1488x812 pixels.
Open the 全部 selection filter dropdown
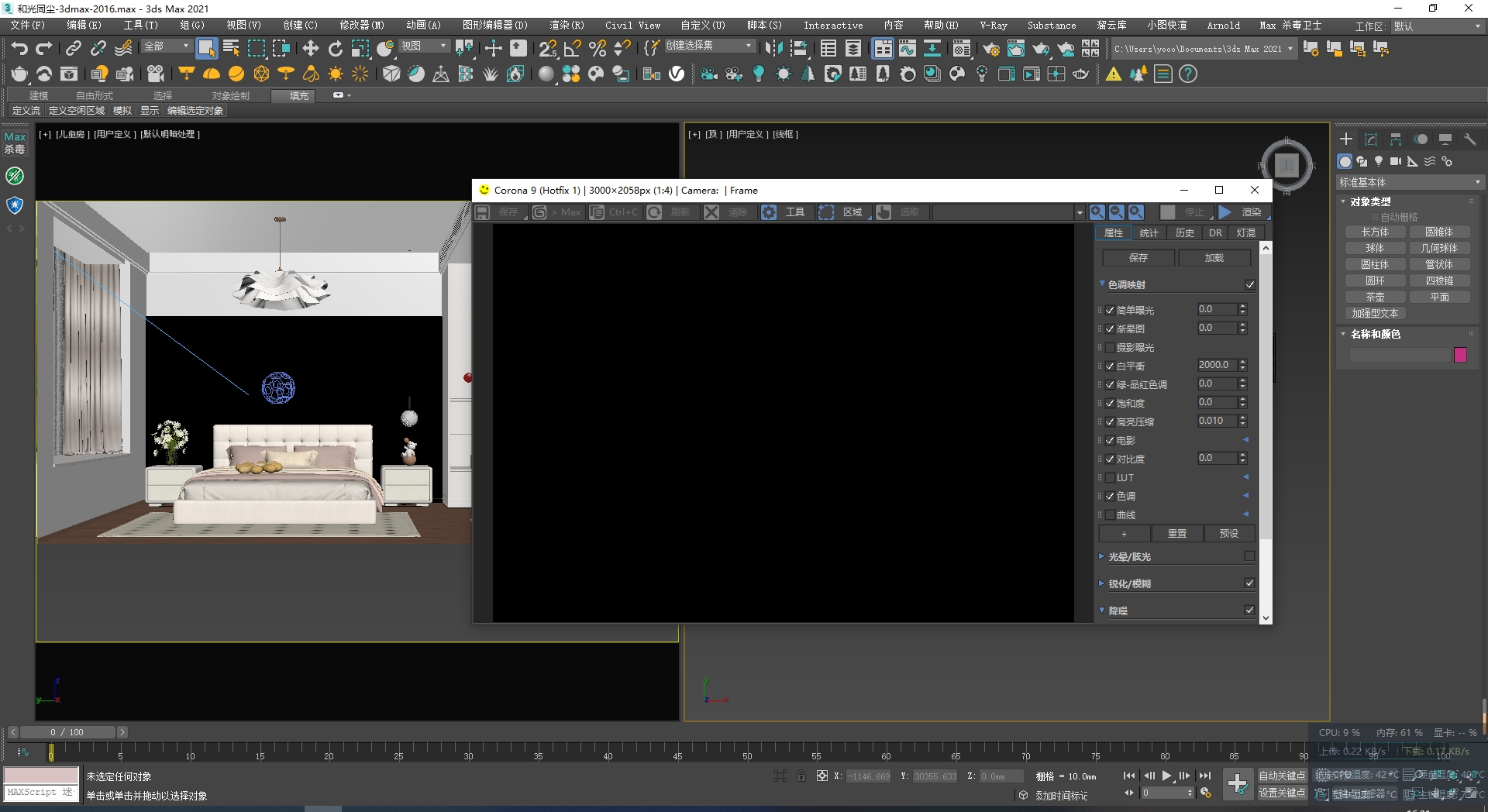[167, 46]
